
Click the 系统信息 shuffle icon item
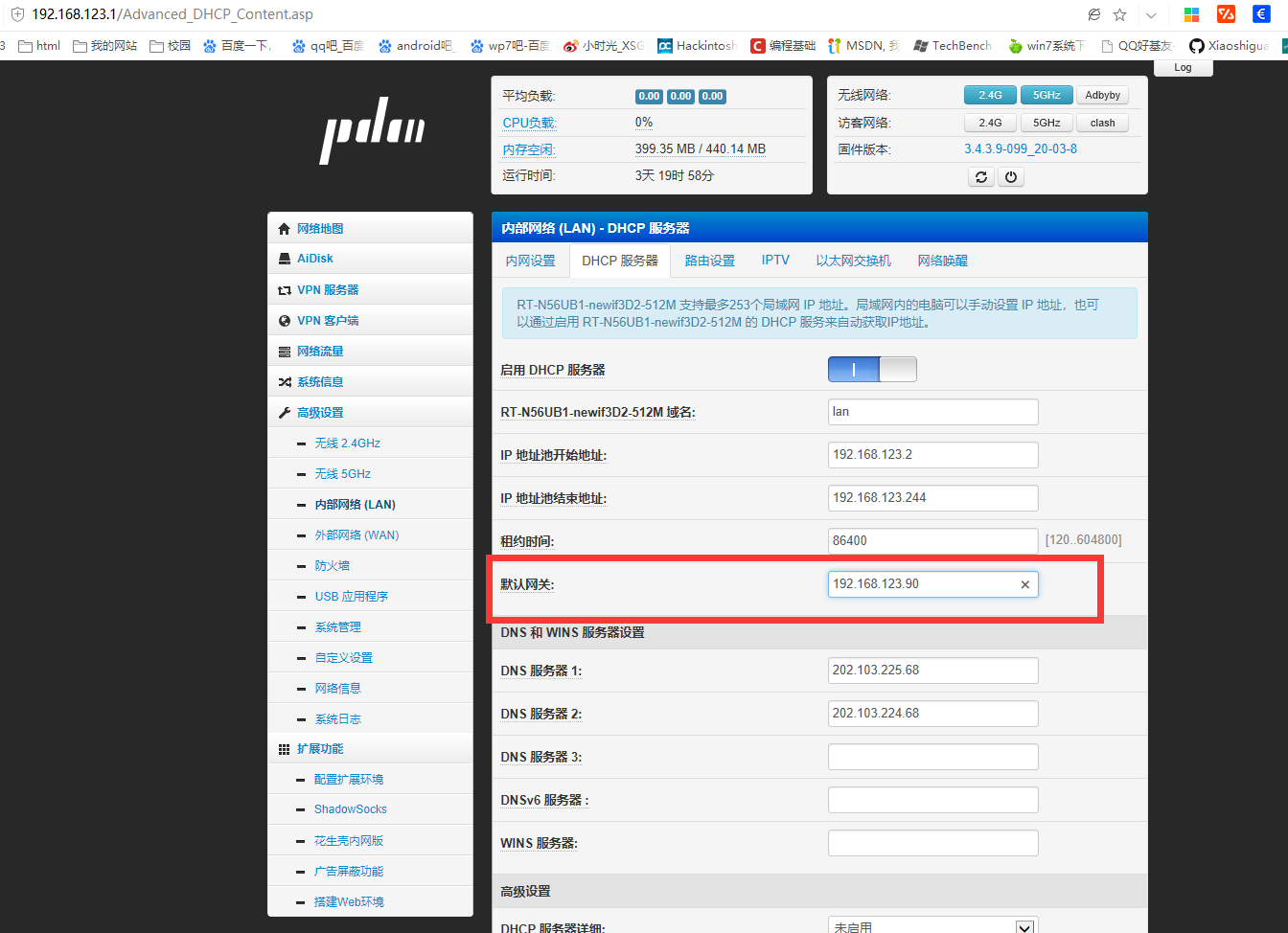click(x=285, y=382)
